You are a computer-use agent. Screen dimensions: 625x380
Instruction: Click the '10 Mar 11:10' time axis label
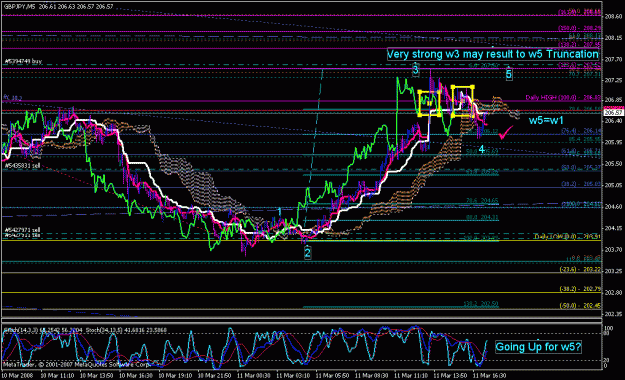tap(57, 376)
